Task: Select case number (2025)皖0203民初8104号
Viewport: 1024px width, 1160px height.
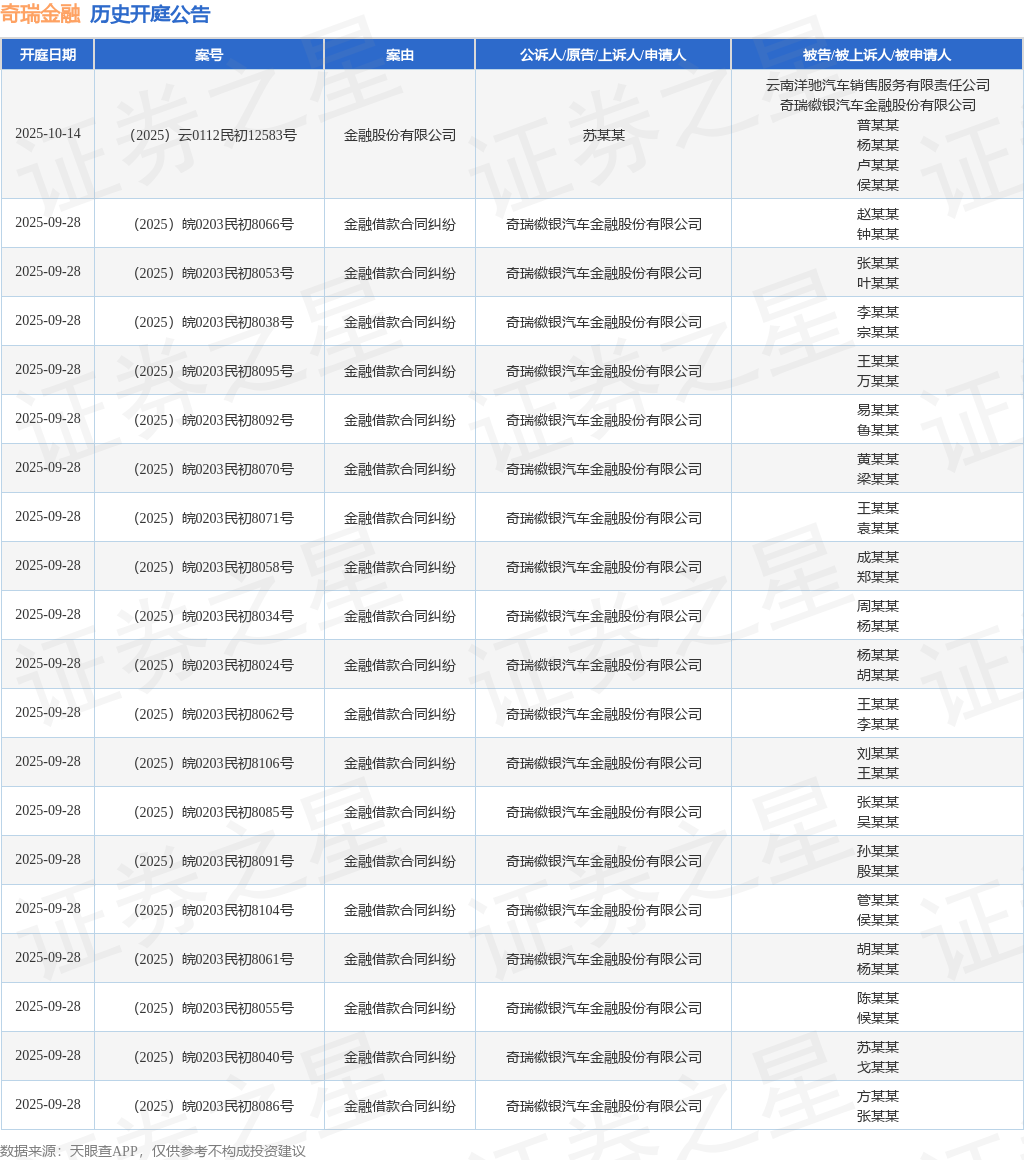Action: point(209,910)
